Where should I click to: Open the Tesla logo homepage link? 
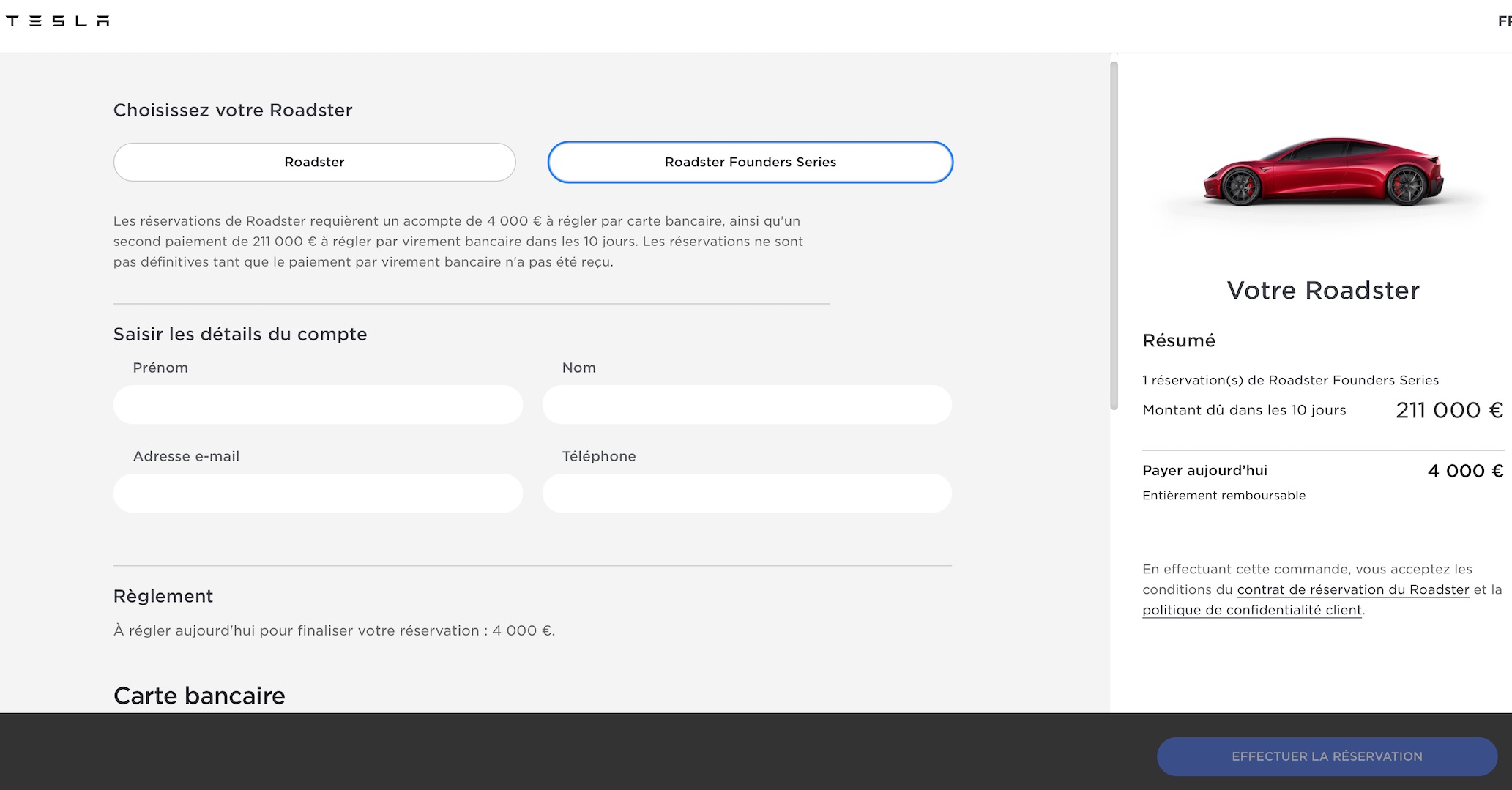click(58, 21)
